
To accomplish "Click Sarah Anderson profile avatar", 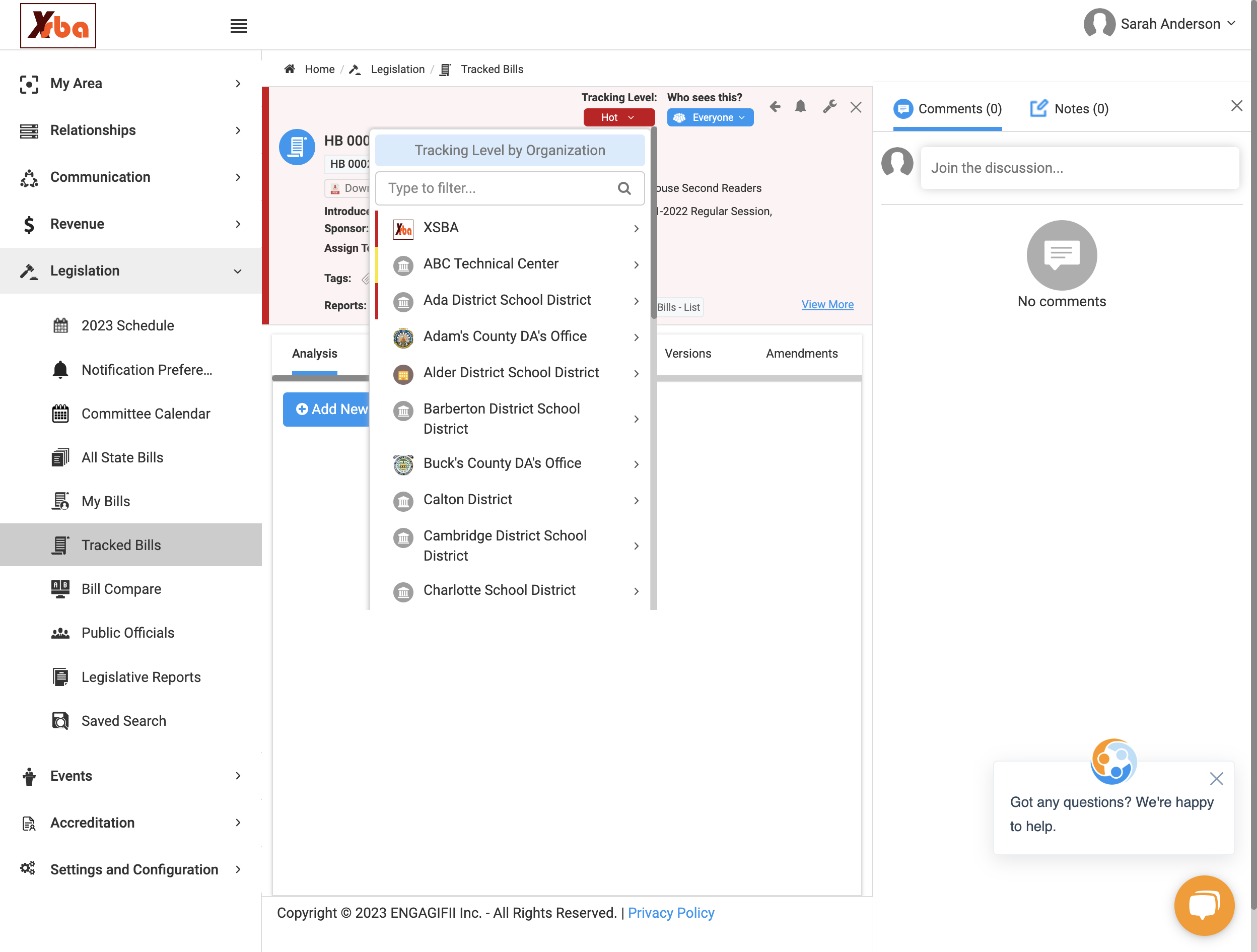I will (x=1099, y=24).
